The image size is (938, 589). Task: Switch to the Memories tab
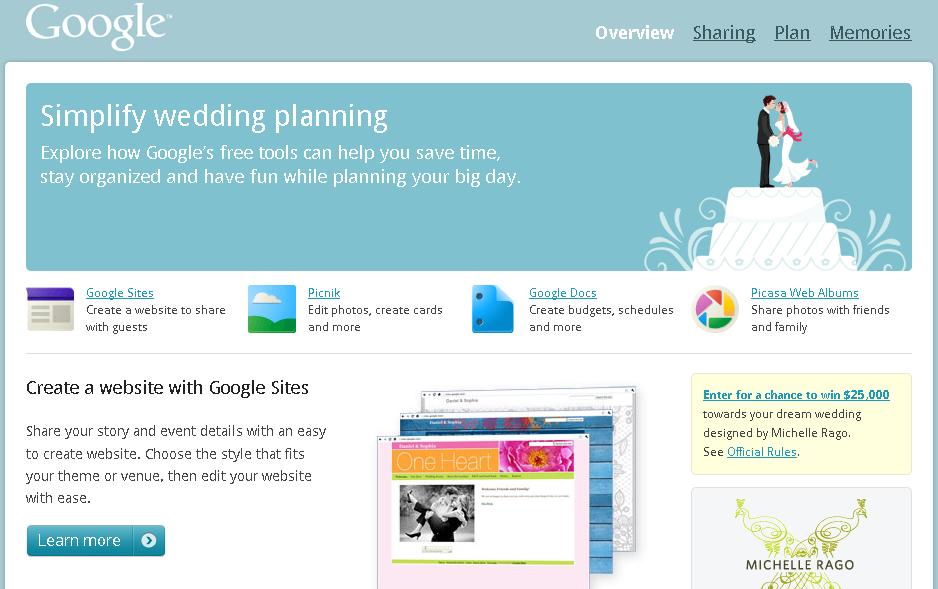[870, 32]
